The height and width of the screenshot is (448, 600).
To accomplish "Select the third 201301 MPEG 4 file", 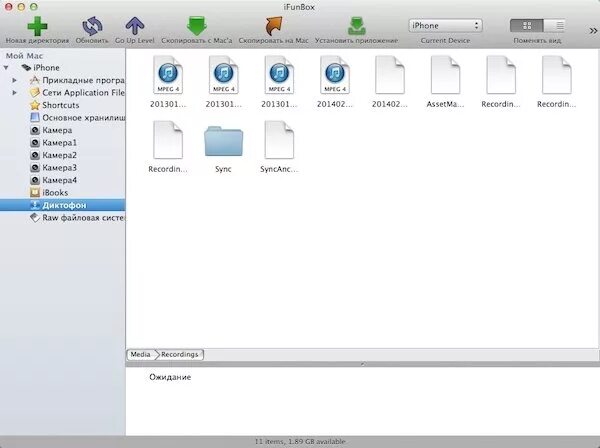I will tap(279, 82).
